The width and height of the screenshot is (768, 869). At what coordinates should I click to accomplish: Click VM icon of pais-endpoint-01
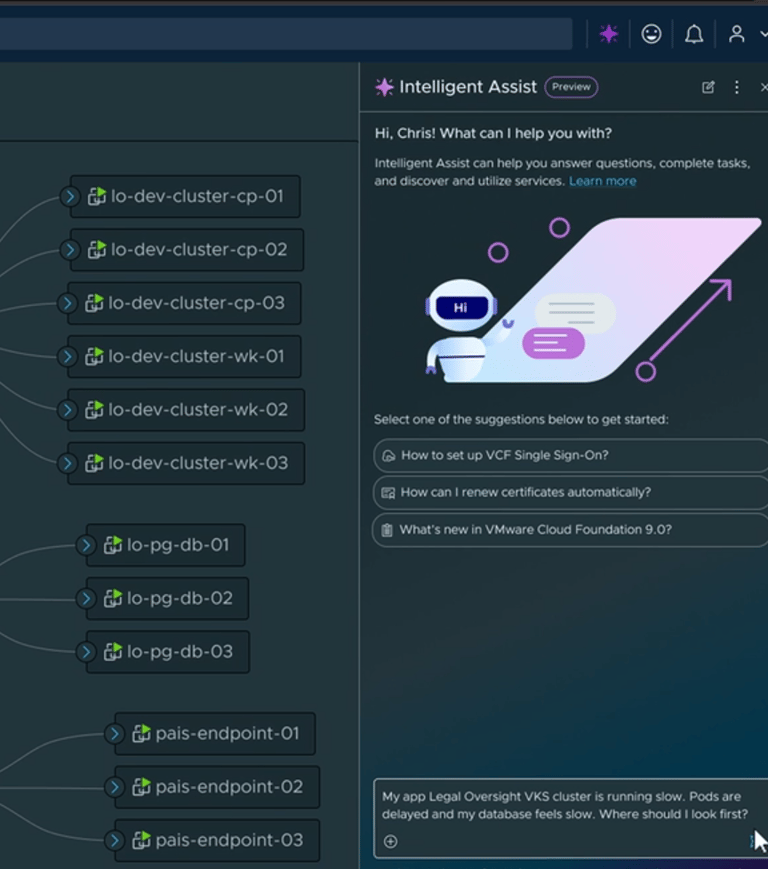pos(141,733)
